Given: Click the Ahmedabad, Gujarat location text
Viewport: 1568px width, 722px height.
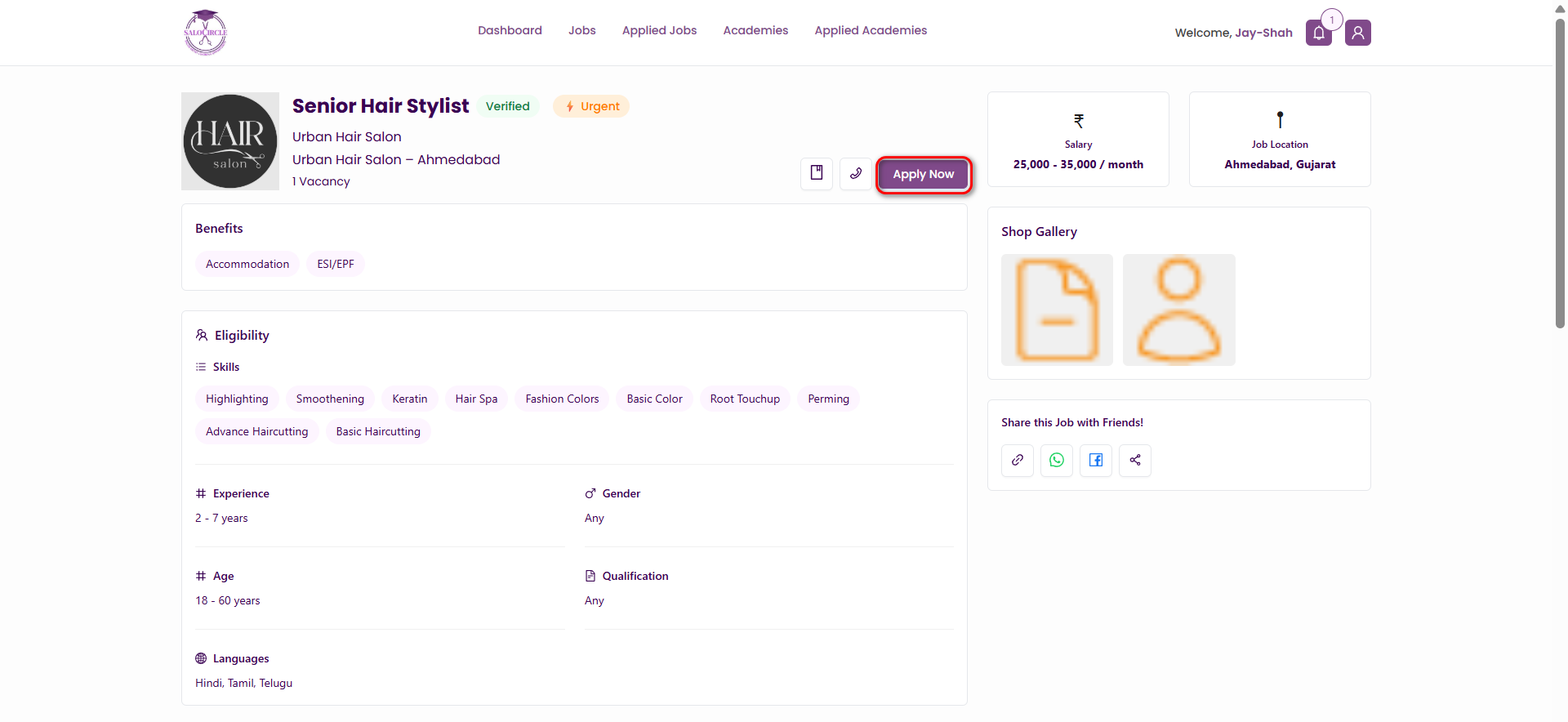Looking at the screenshot, I should click(1280, 164).
